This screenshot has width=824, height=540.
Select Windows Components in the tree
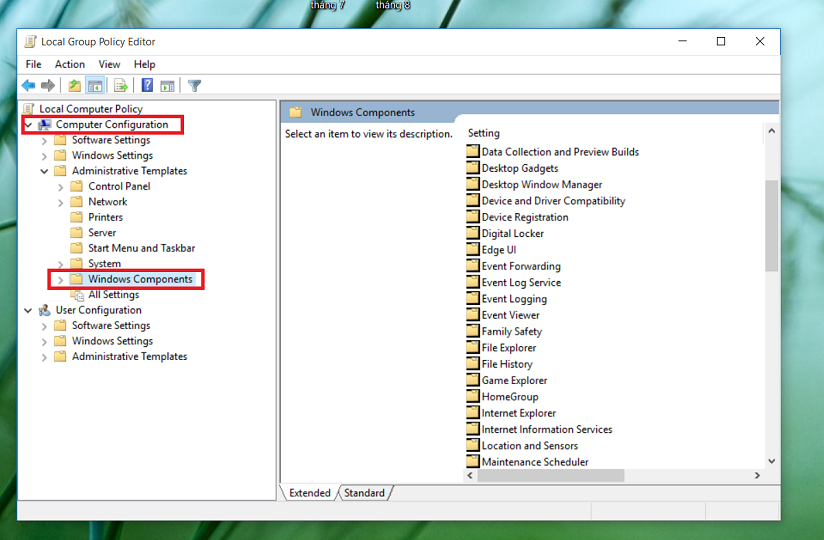coord(140,279)
